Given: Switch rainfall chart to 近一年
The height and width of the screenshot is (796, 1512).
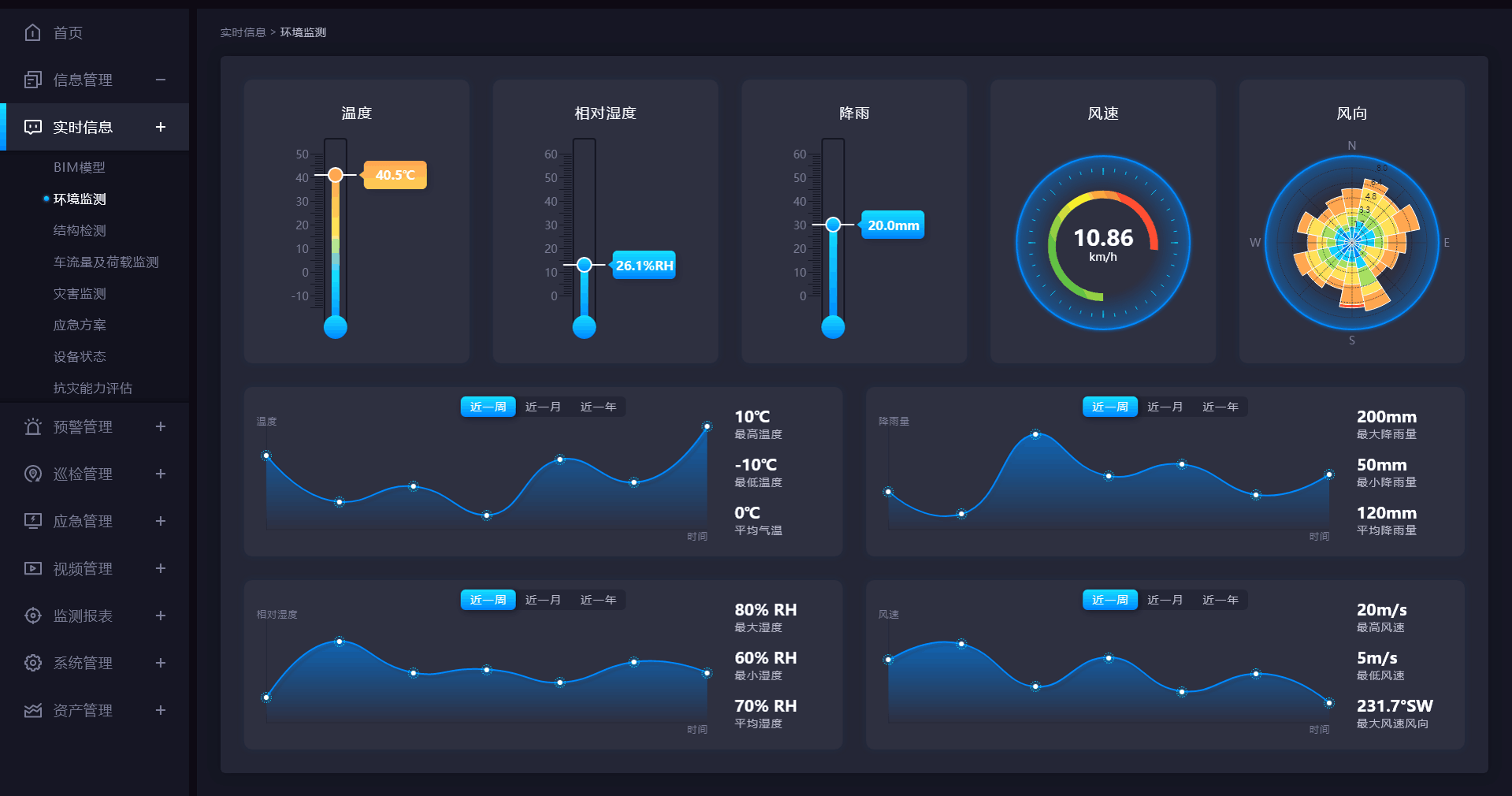Looking at the screenshot, I should (1220, 407).
